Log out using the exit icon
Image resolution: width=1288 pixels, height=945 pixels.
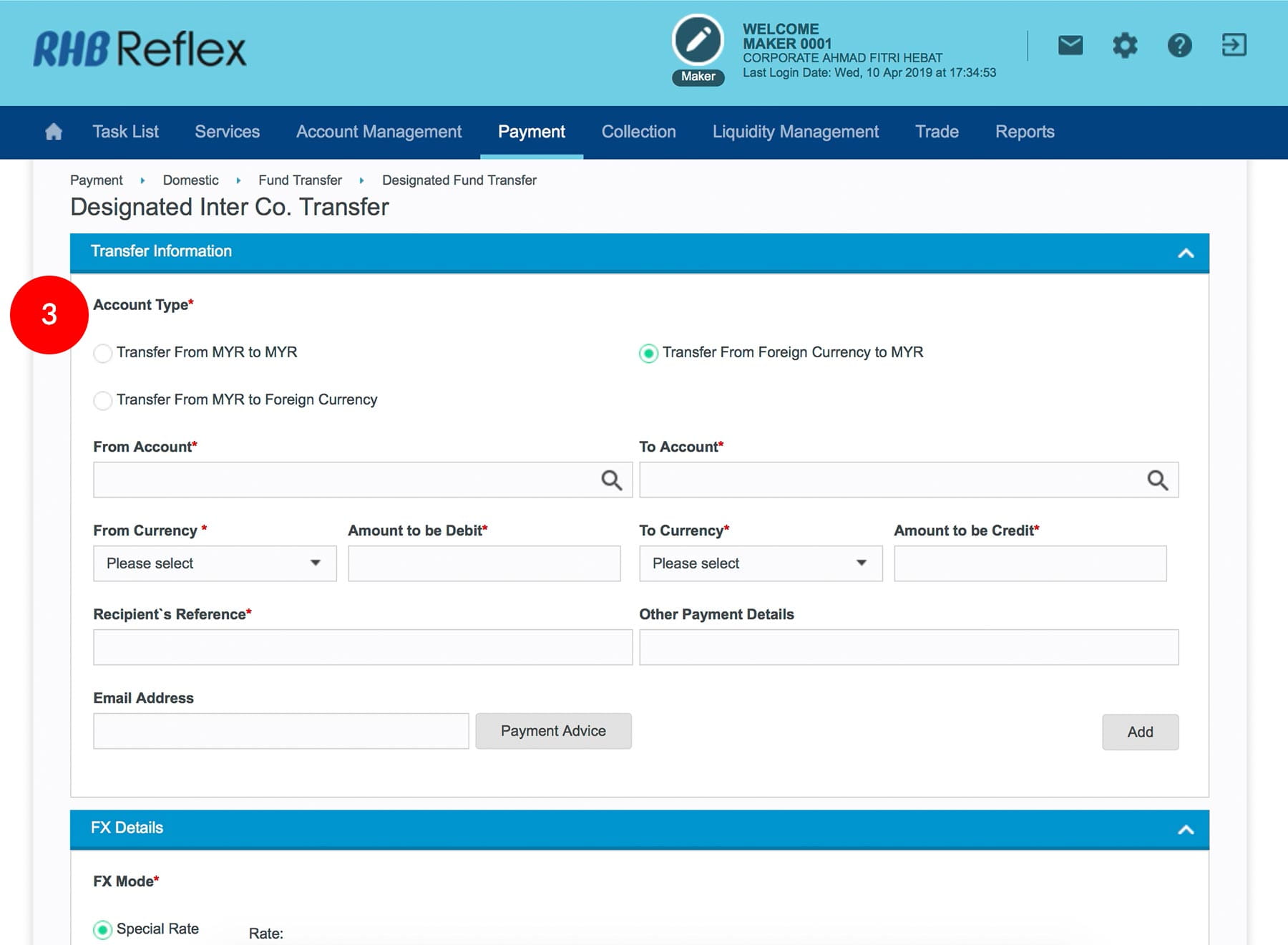pos(1234,46)
